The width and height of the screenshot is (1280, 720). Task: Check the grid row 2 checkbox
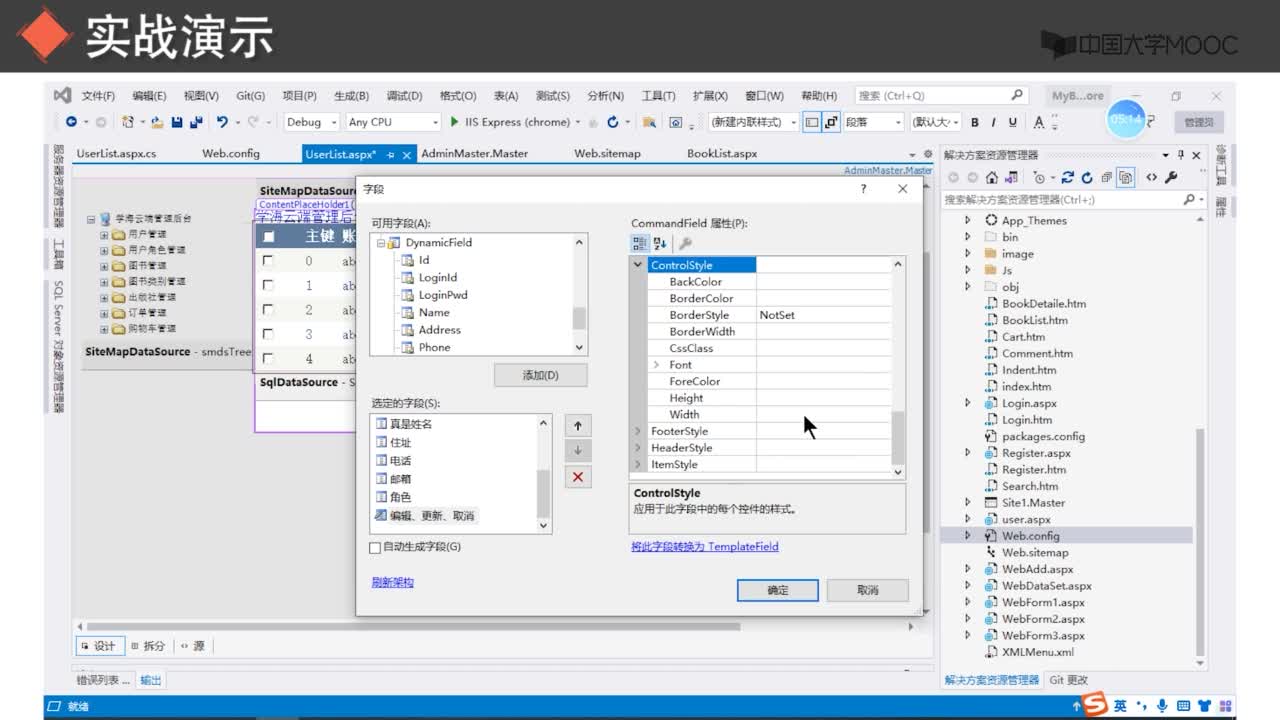tap(267, 310)
